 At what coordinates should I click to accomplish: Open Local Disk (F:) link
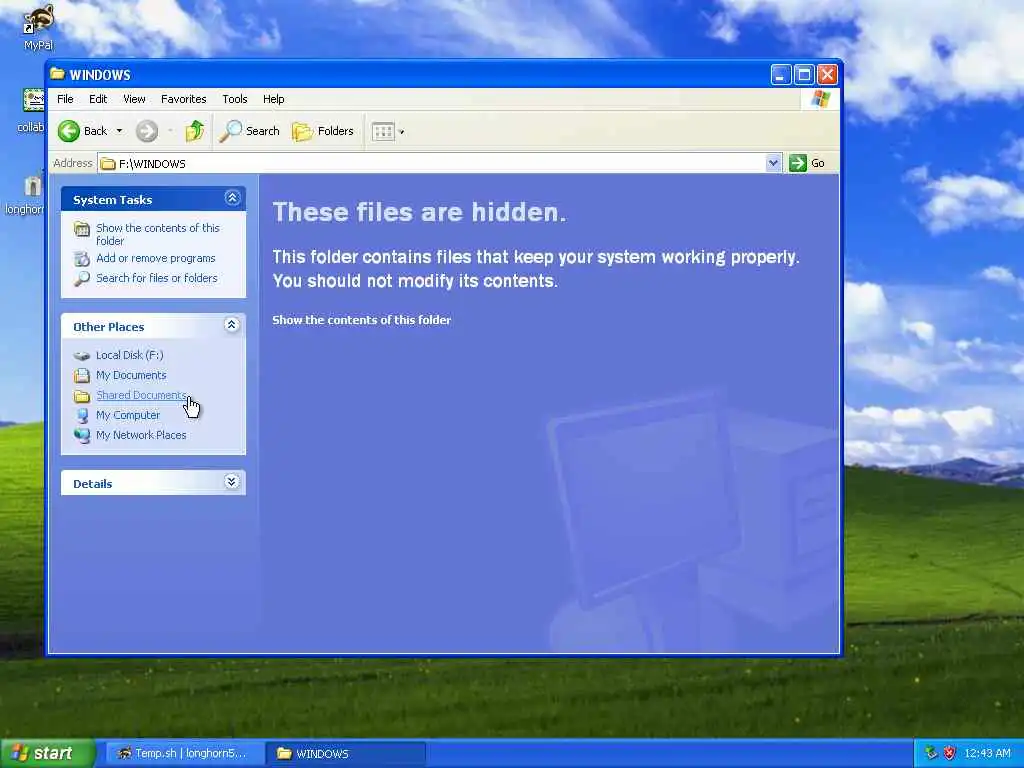[x=129, y=355]
